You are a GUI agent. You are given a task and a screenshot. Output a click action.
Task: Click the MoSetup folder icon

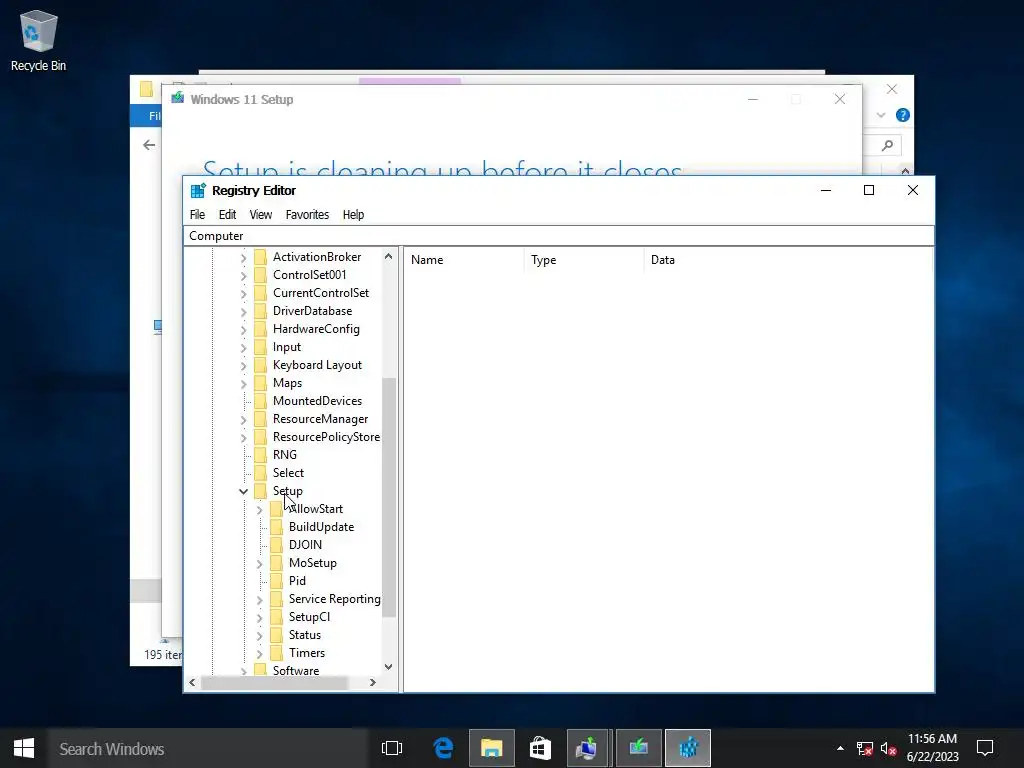pos(276,563)
